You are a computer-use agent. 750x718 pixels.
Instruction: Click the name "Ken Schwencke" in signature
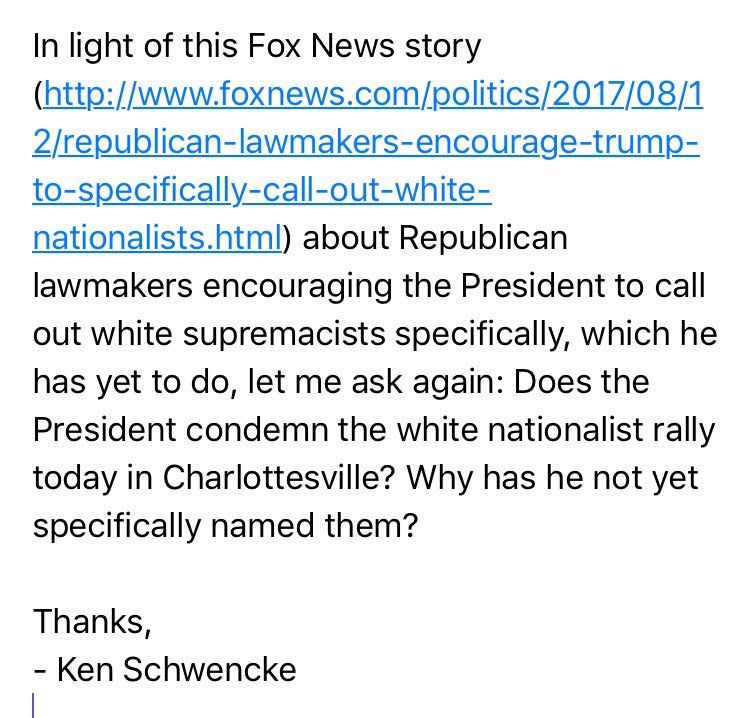click(177, 668)
